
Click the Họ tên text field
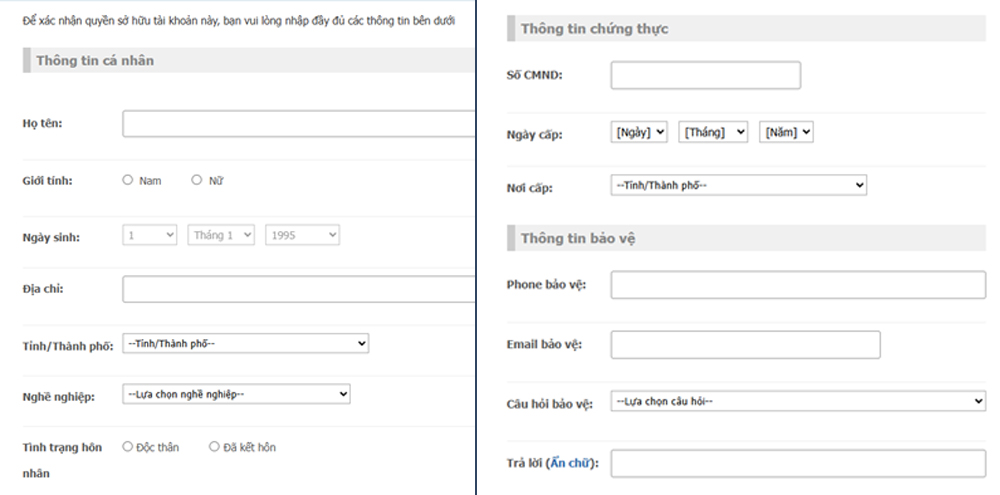pyautogui.click(x=298, y=124)
